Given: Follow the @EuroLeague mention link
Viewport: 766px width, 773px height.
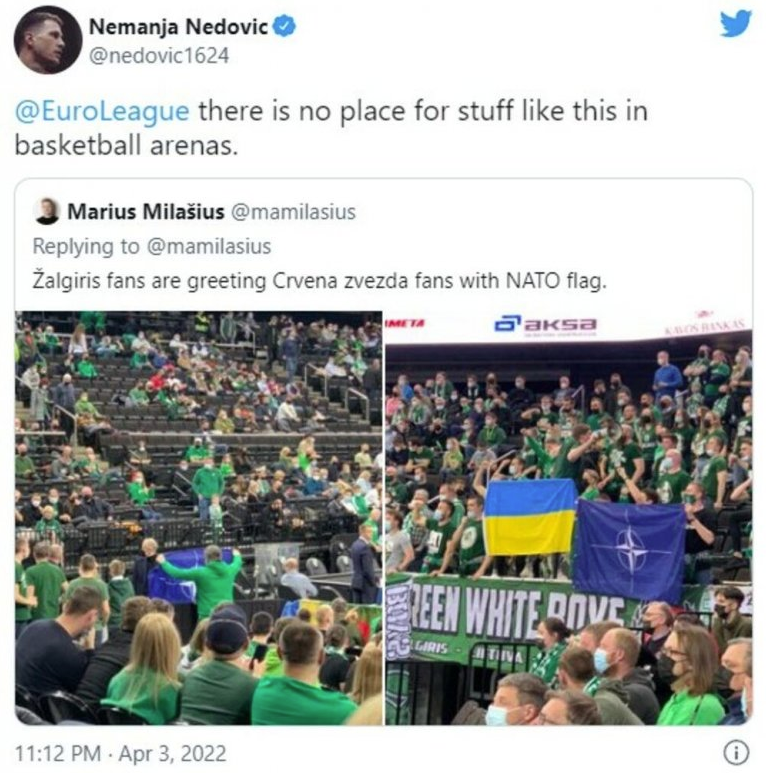Looking at the screenshot, I should coord(102,111).
